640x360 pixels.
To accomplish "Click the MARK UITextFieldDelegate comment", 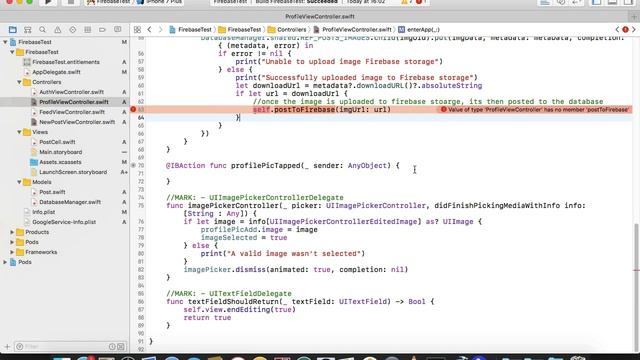I will 229,293.
